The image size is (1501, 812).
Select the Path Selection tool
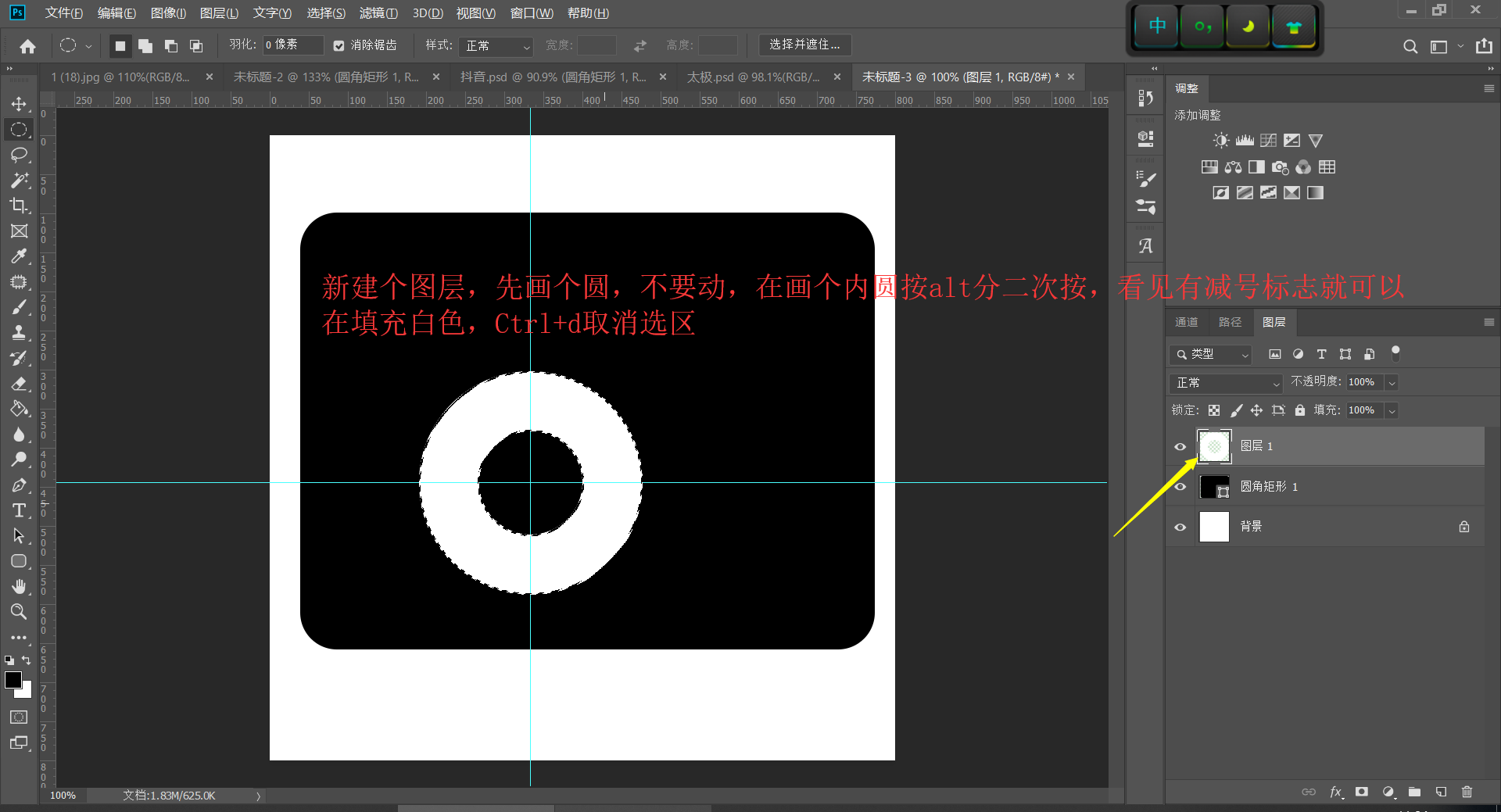[19, 535]
